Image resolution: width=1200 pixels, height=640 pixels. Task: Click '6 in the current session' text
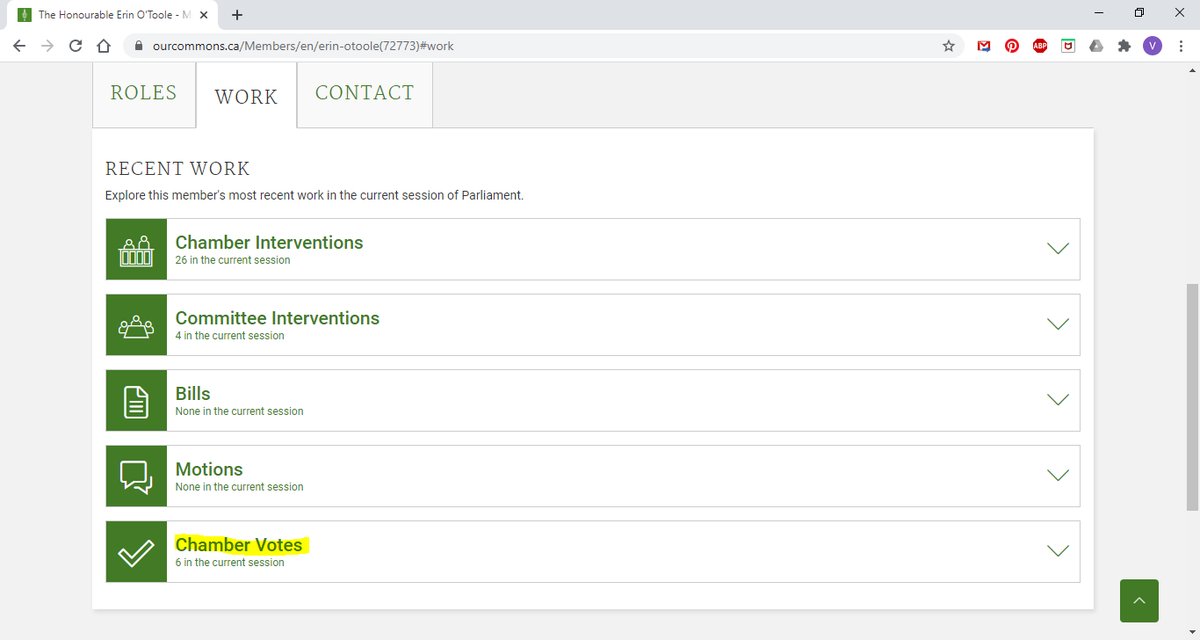tap(230, 563)
